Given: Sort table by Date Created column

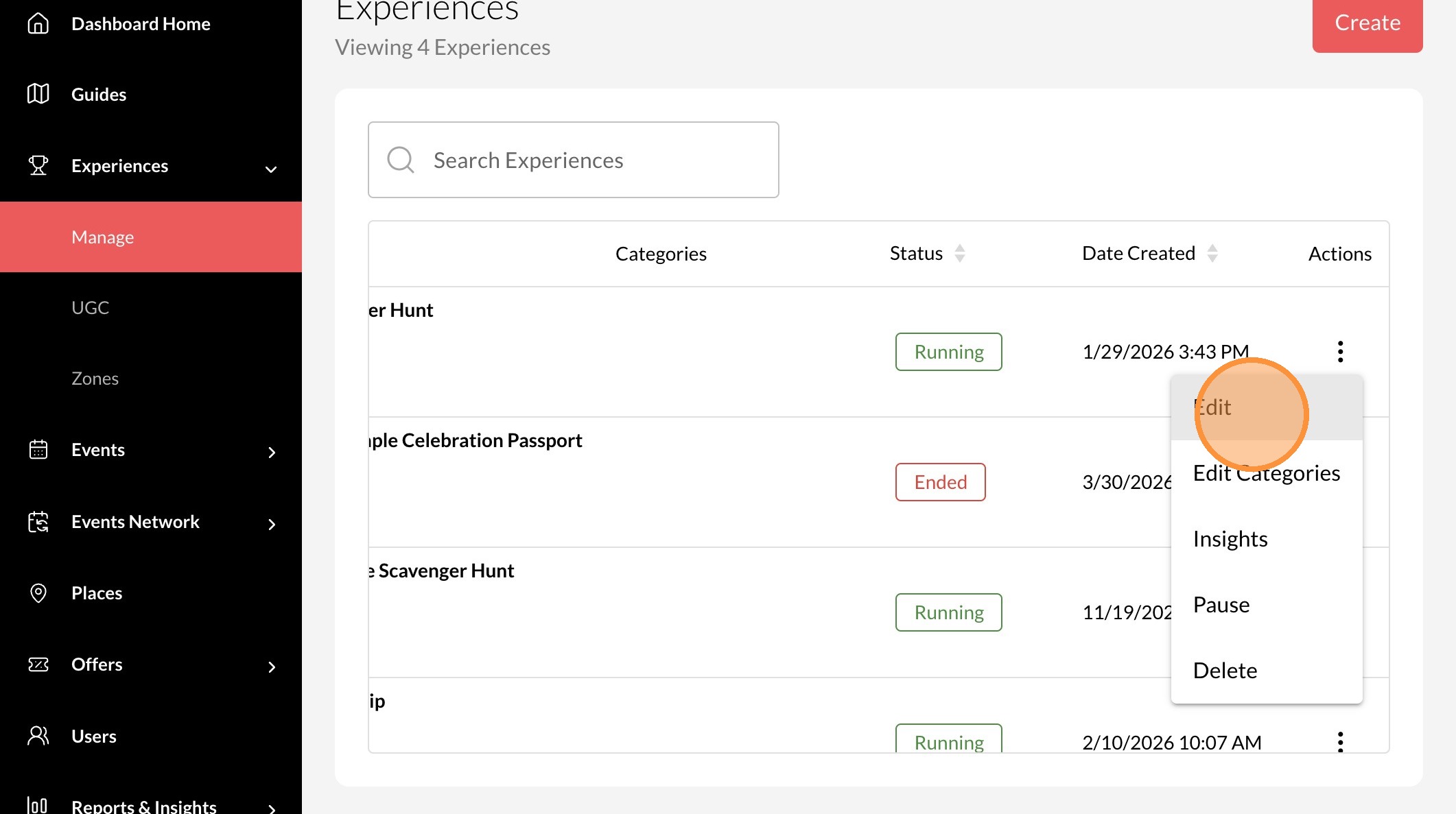Looking at the screenshot, I should tap(1212, 254).
